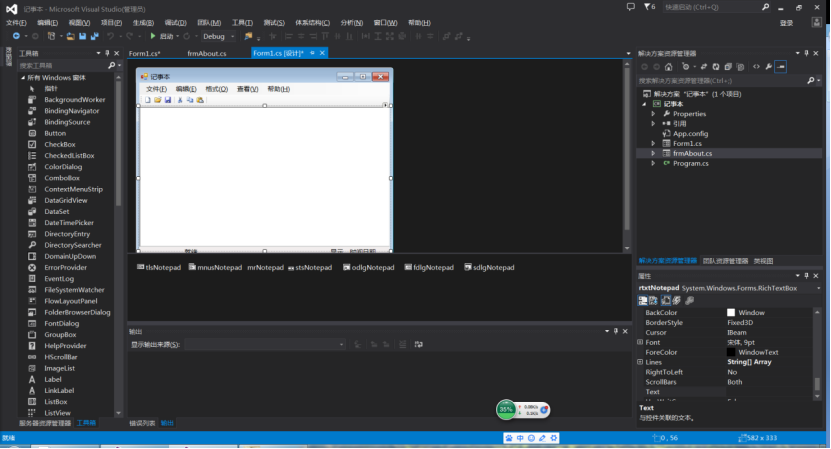Click the Save All toolbar icon

tap(94, 36)
